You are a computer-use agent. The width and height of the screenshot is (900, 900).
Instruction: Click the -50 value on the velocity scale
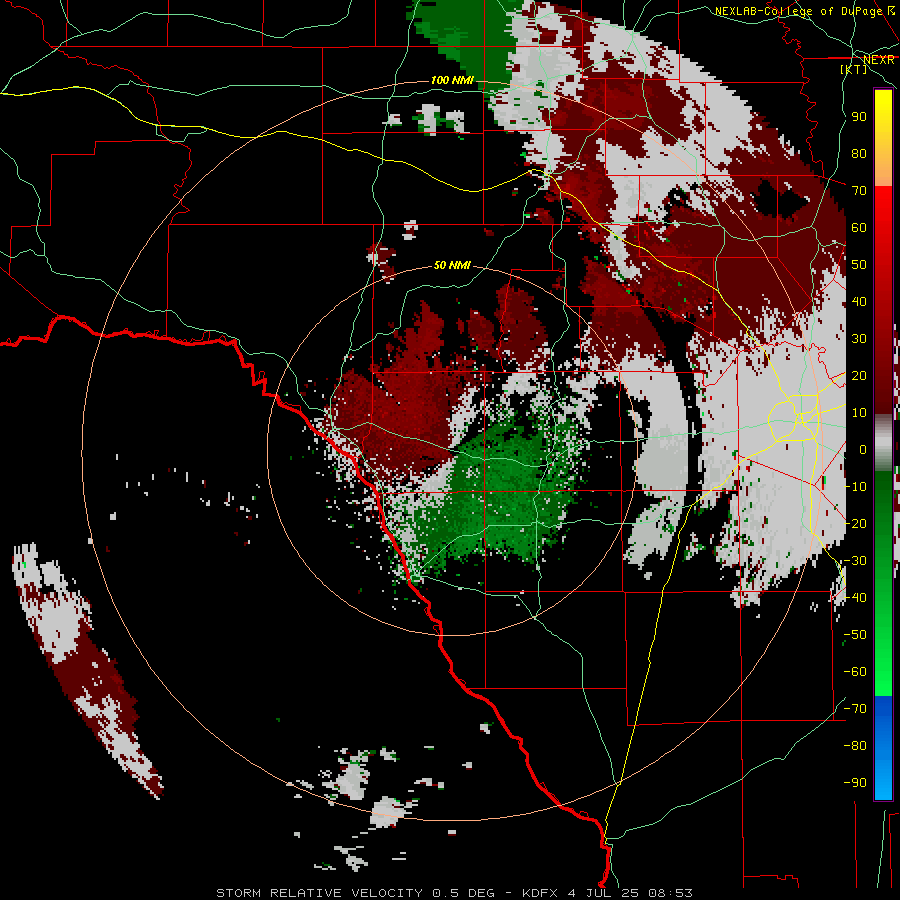point(855,635)
